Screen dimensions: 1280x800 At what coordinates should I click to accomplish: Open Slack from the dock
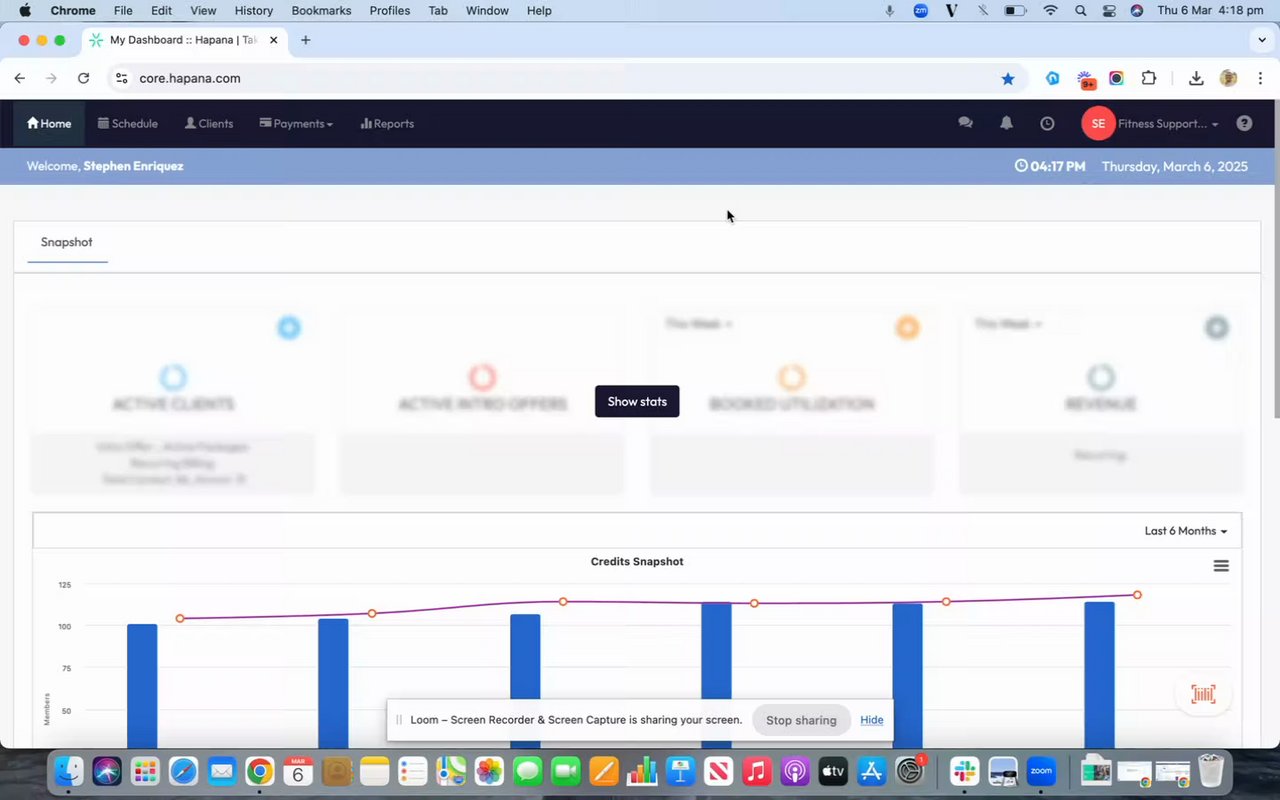pos(965,771)
